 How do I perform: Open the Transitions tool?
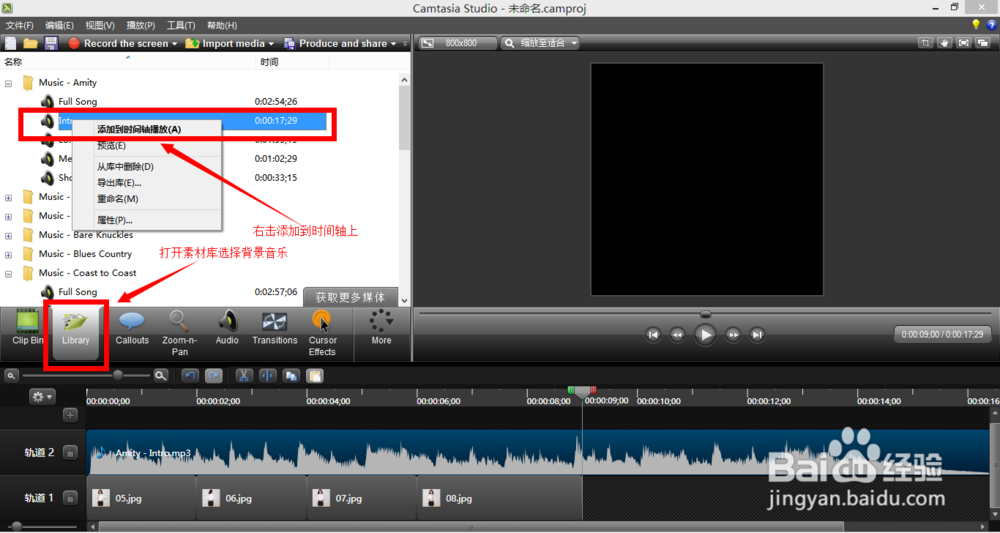(x=275, y=328)
